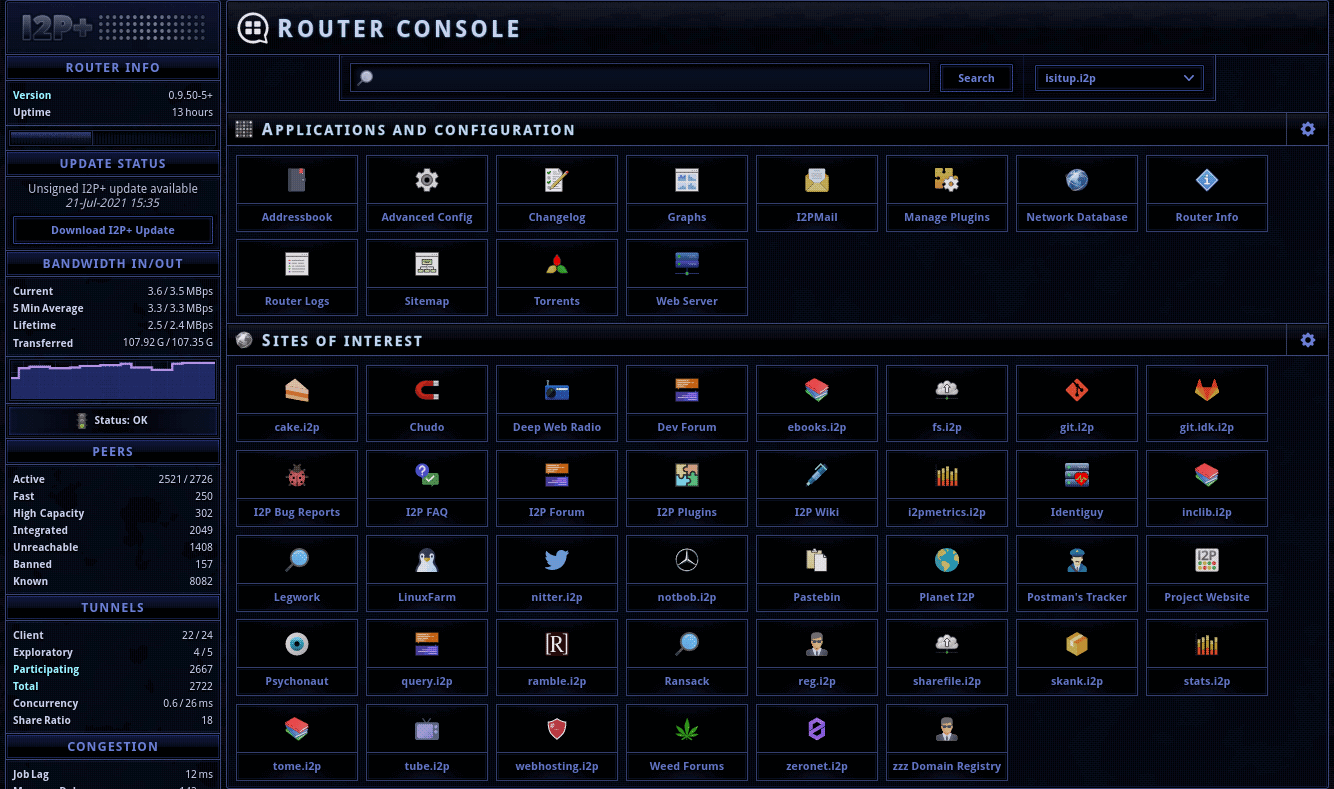Open the ramble.i2p label
This screenshot has width=1334, height=789.
point(557,681)
